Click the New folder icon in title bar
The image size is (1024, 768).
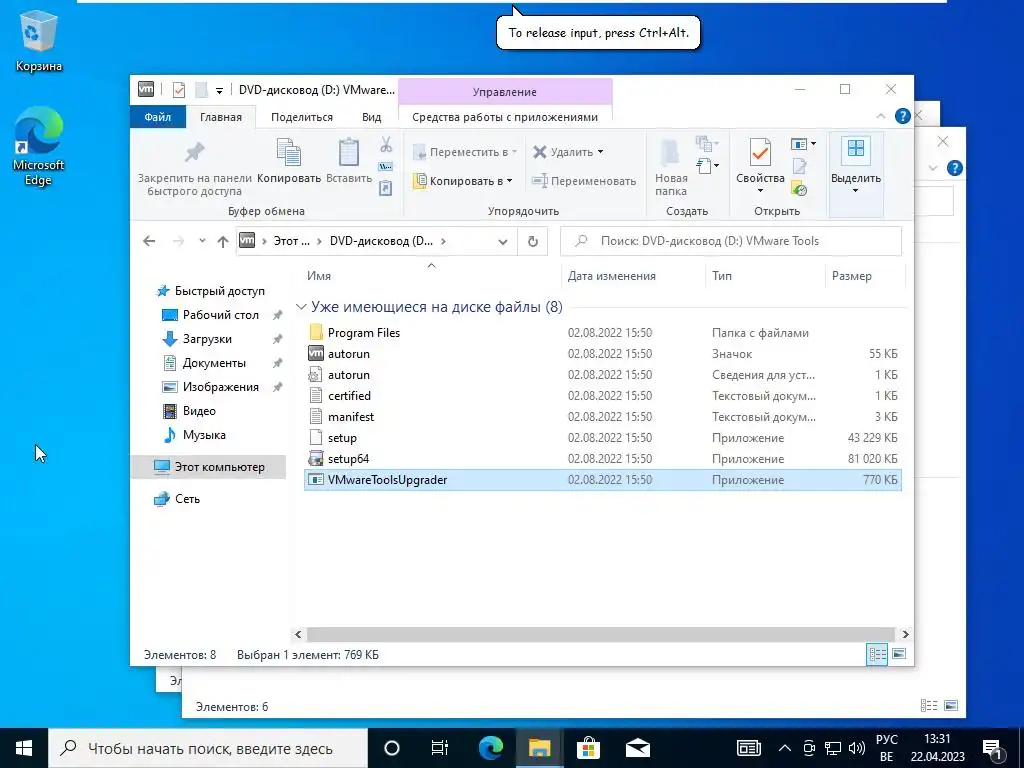tap(201, 89)
